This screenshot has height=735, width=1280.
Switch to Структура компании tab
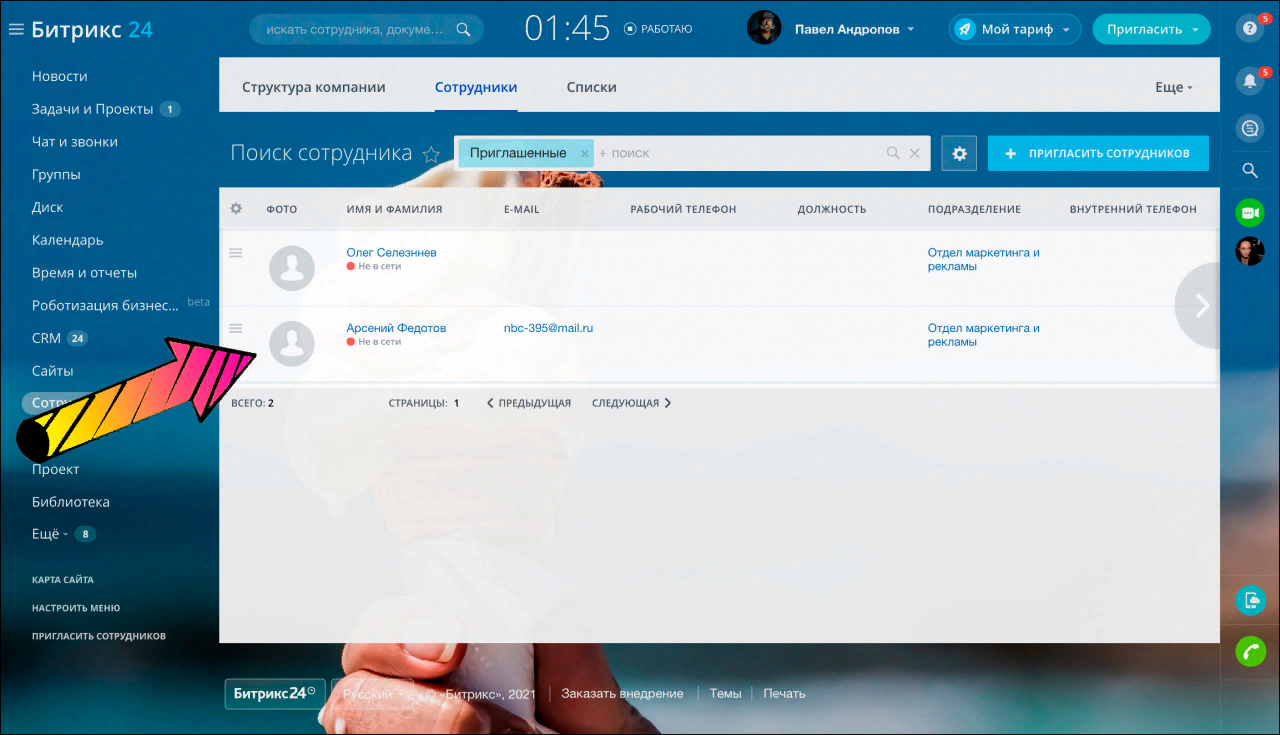click(313, 87)
